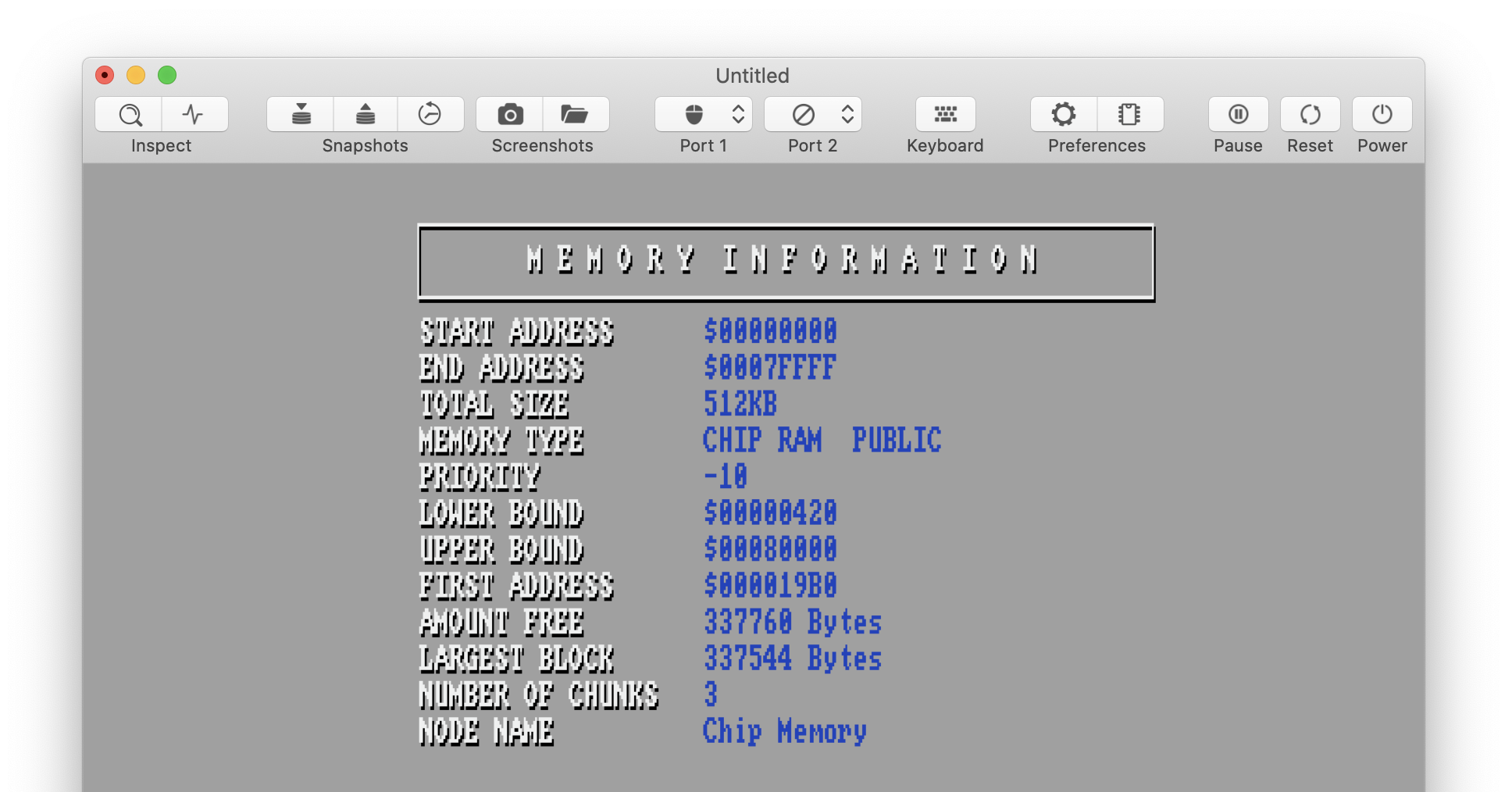Click the CHIP RAM memory type text
The height and width of the screenshot is (792, 1512).
click(762, 440)
